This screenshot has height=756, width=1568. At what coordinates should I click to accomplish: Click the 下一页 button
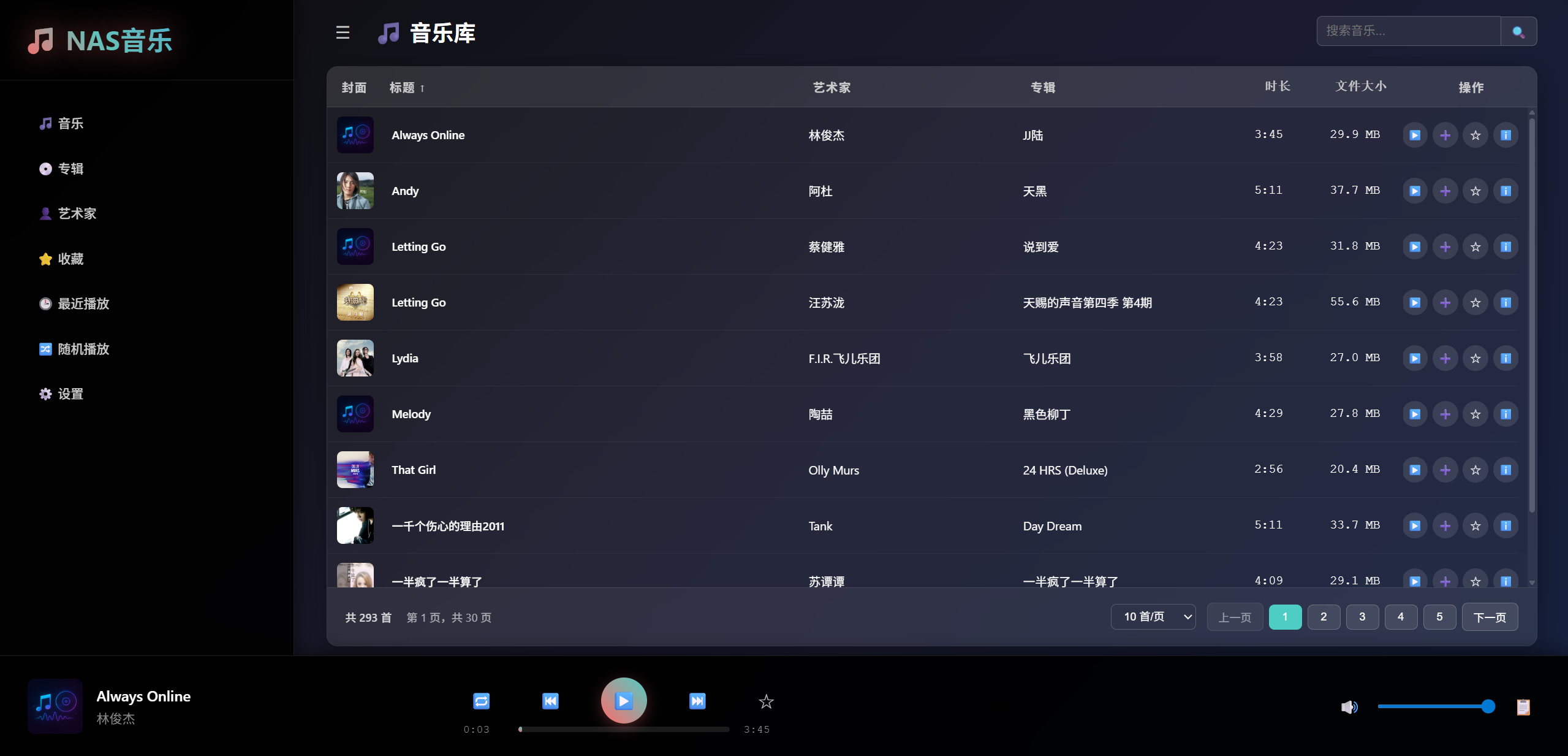click(1489, 617)
